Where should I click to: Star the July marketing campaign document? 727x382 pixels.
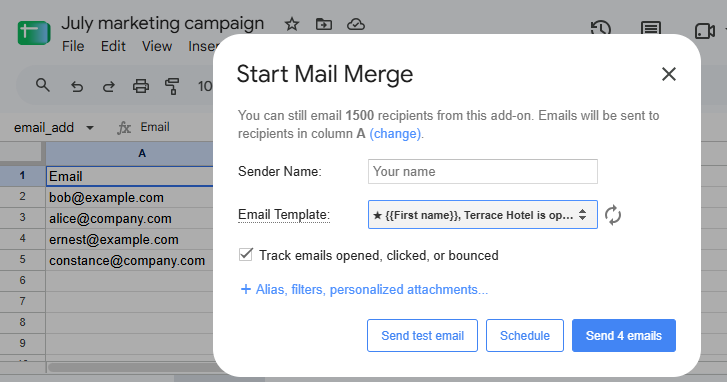(292, 24)
